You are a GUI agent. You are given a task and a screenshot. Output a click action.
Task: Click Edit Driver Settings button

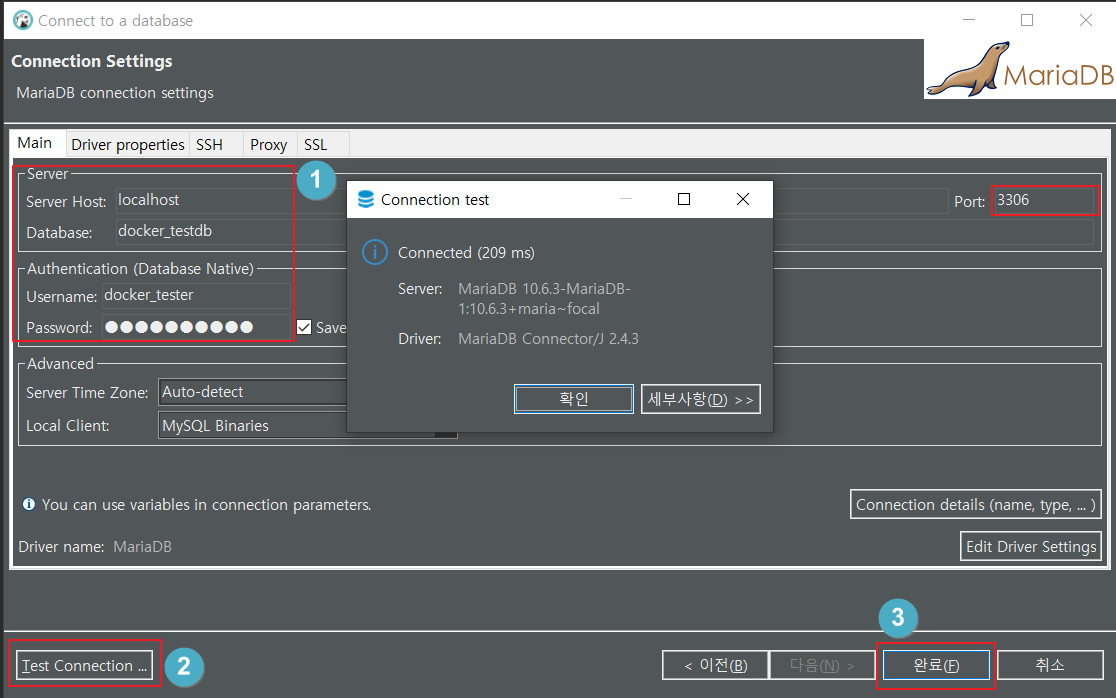(1031, 546)
